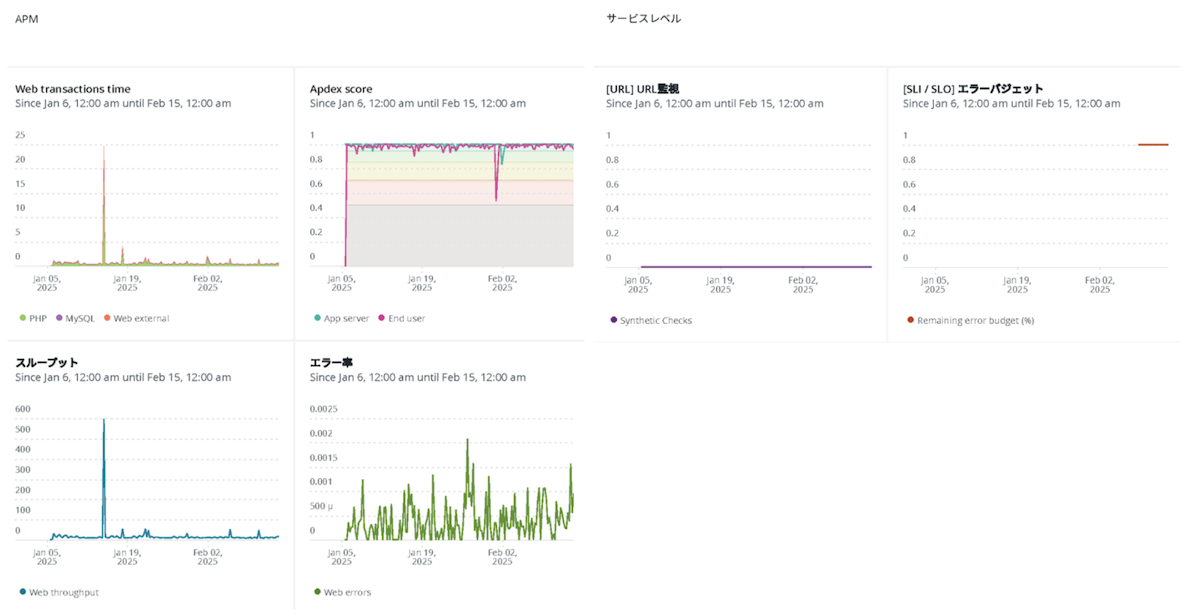Open the [URL] URL監視 widget title
Viewport: 1200px width, 616px height.
click(642, 89)
